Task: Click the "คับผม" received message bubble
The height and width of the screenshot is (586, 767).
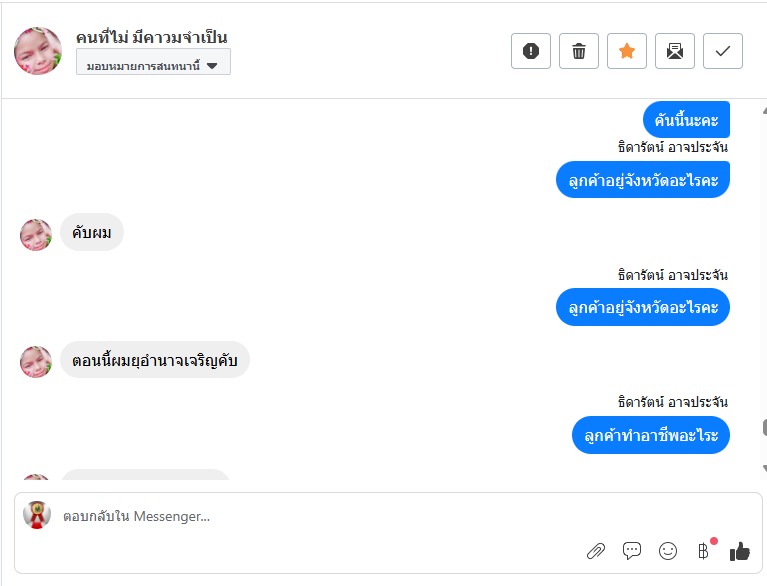Action: tap(92, 233)
